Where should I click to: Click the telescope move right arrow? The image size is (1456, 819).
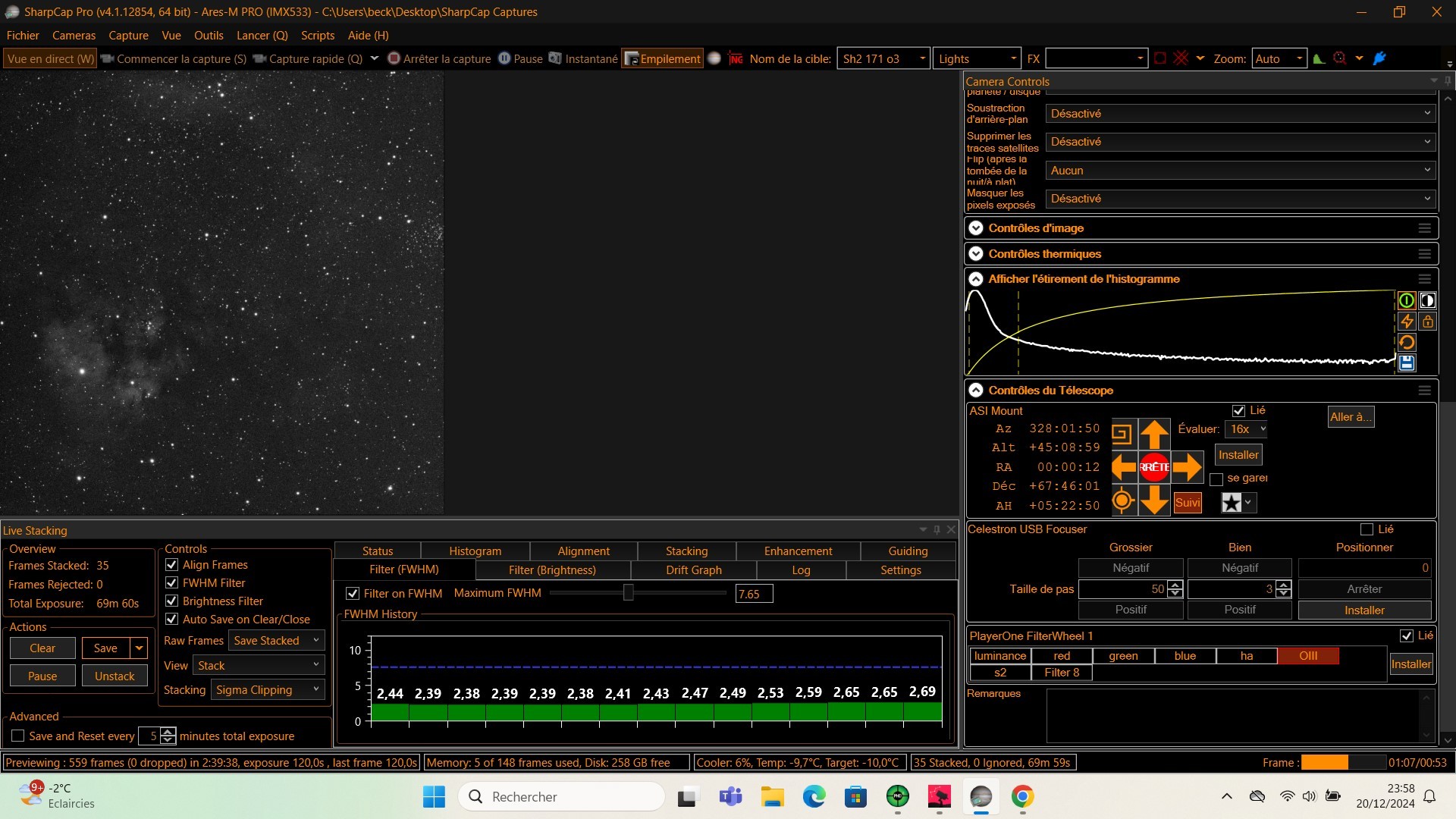1187,467
